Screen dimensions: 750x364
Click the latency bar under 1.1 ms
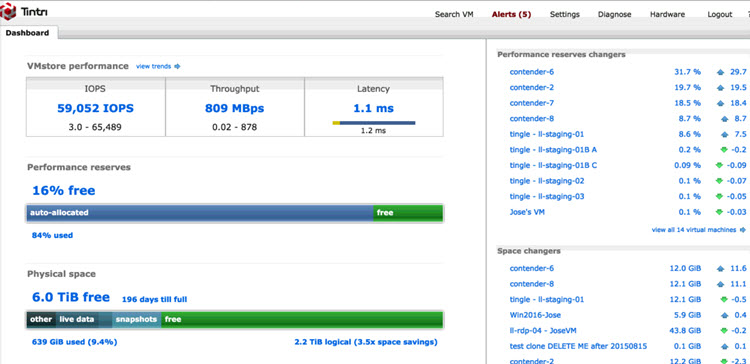(x=374, y=123)
